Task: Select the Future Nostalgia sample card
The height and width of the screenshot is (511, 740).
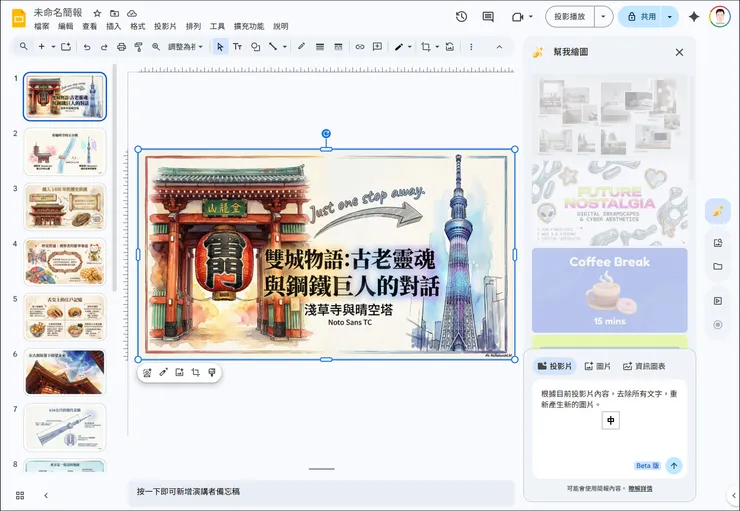Action: click(609, 203)
